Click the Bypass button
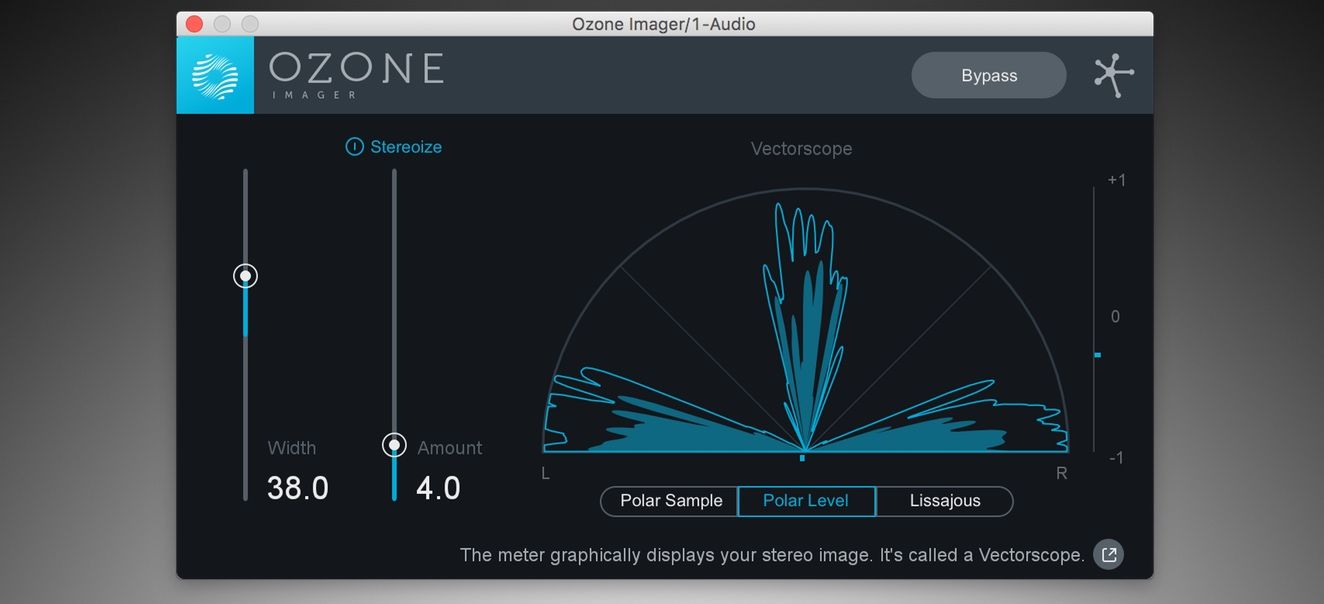The image size is (1324, 604). point(989,76)
